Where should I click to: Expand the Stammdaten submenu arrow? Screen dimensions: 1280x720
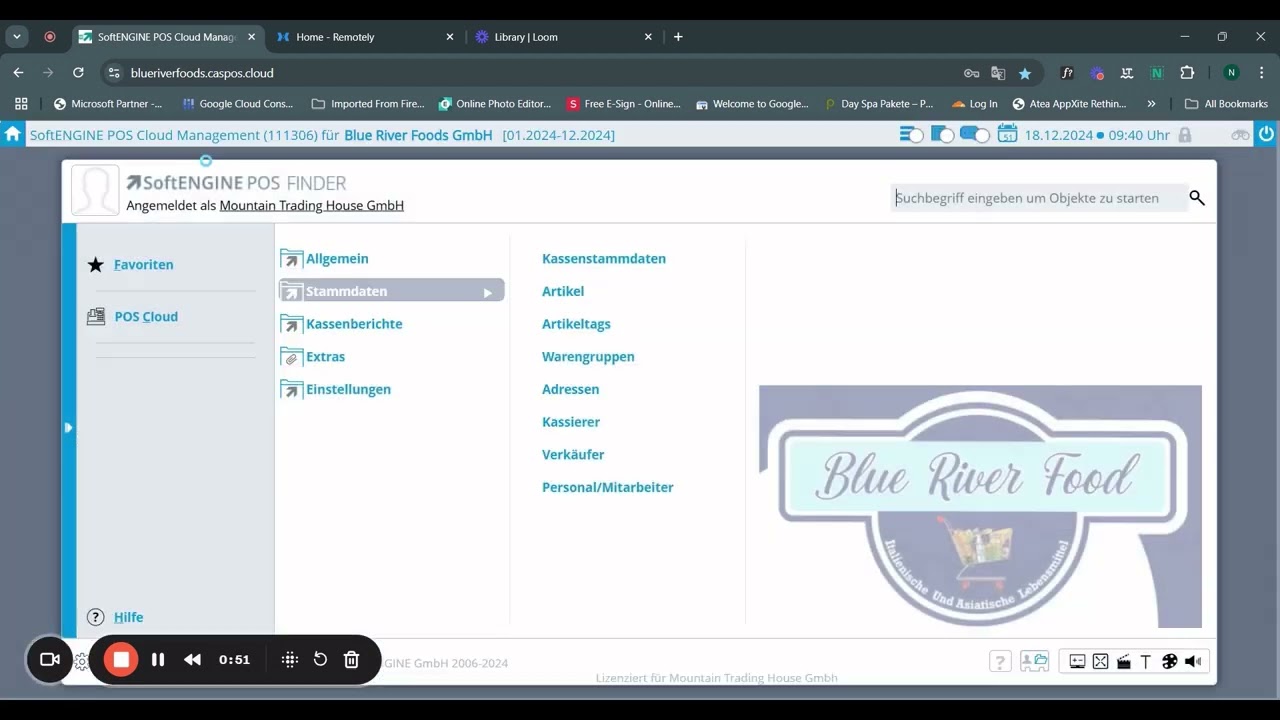(x=488, y=292)
